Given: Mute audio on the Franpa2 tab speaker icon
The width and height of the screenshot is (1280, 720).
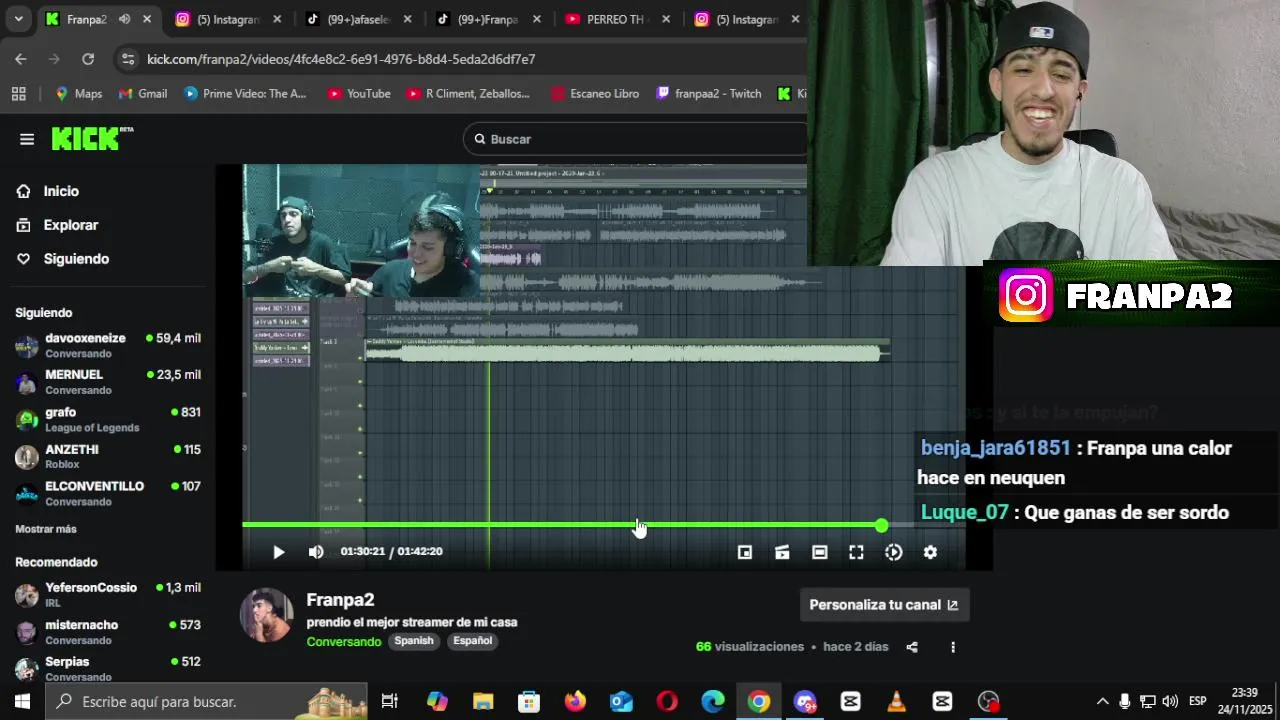Looking at the screenshot, I should pyautogui.click(x=124, y=19).
